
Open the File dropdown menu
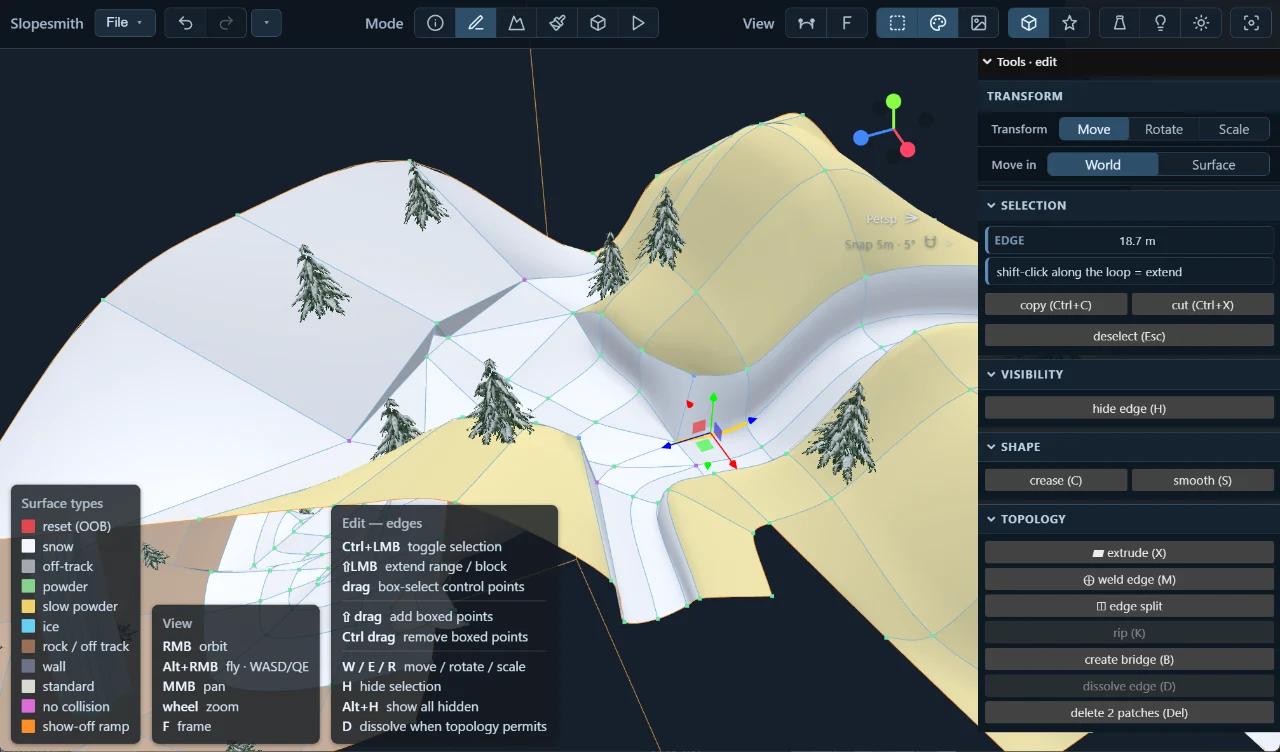point(125,23)
